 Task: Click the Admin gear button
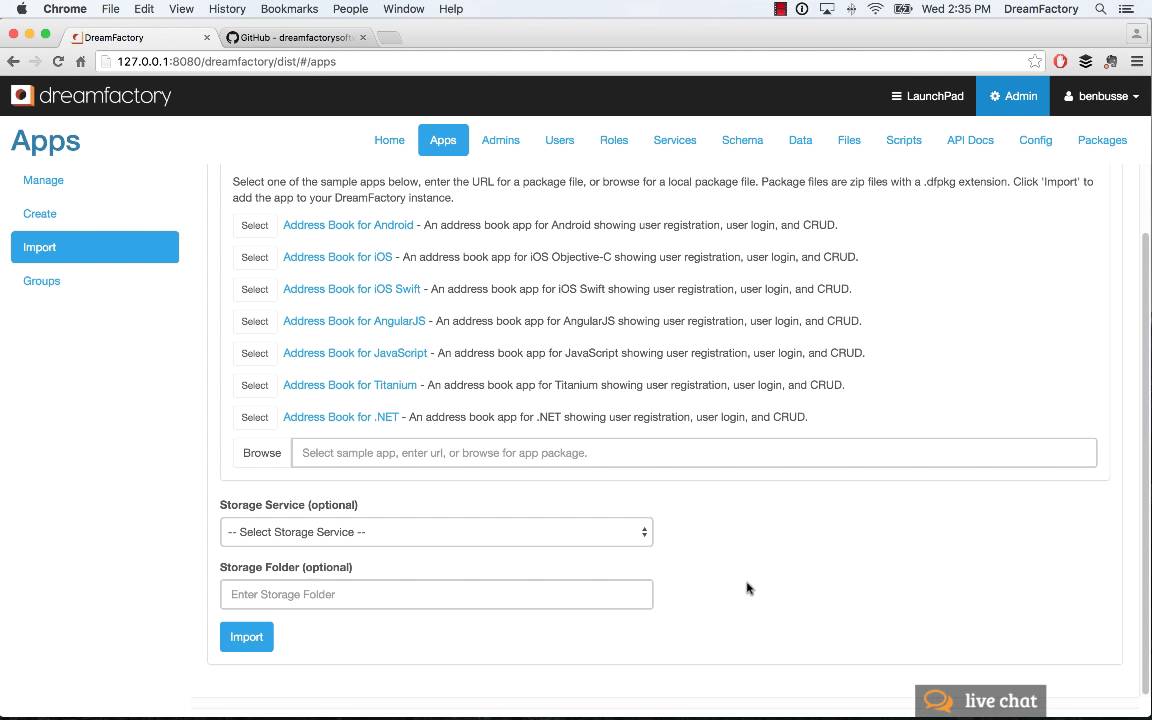coord(1013,96)
